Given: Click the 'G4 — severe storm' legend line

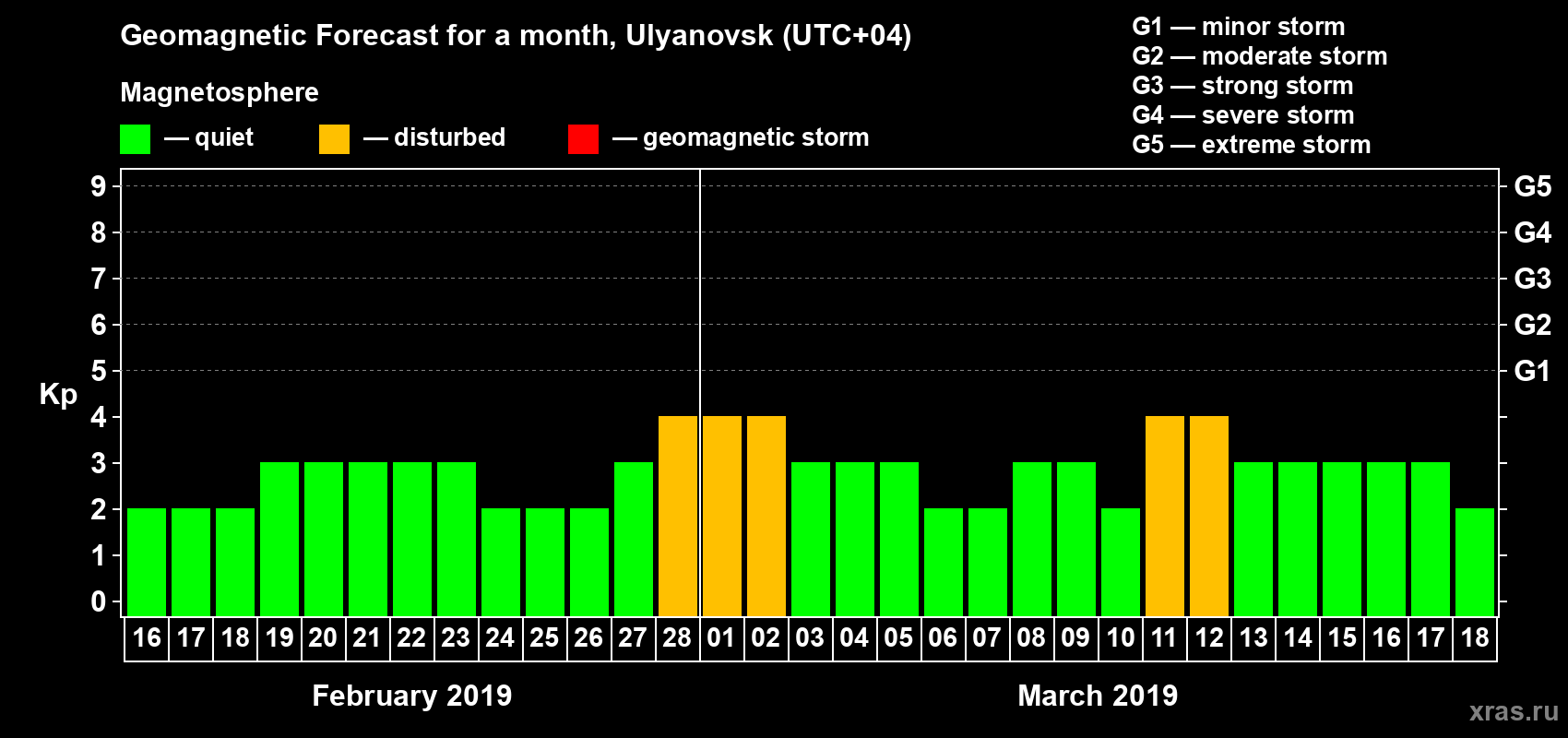Looking at the screenshot, I should pos(1243,115).
